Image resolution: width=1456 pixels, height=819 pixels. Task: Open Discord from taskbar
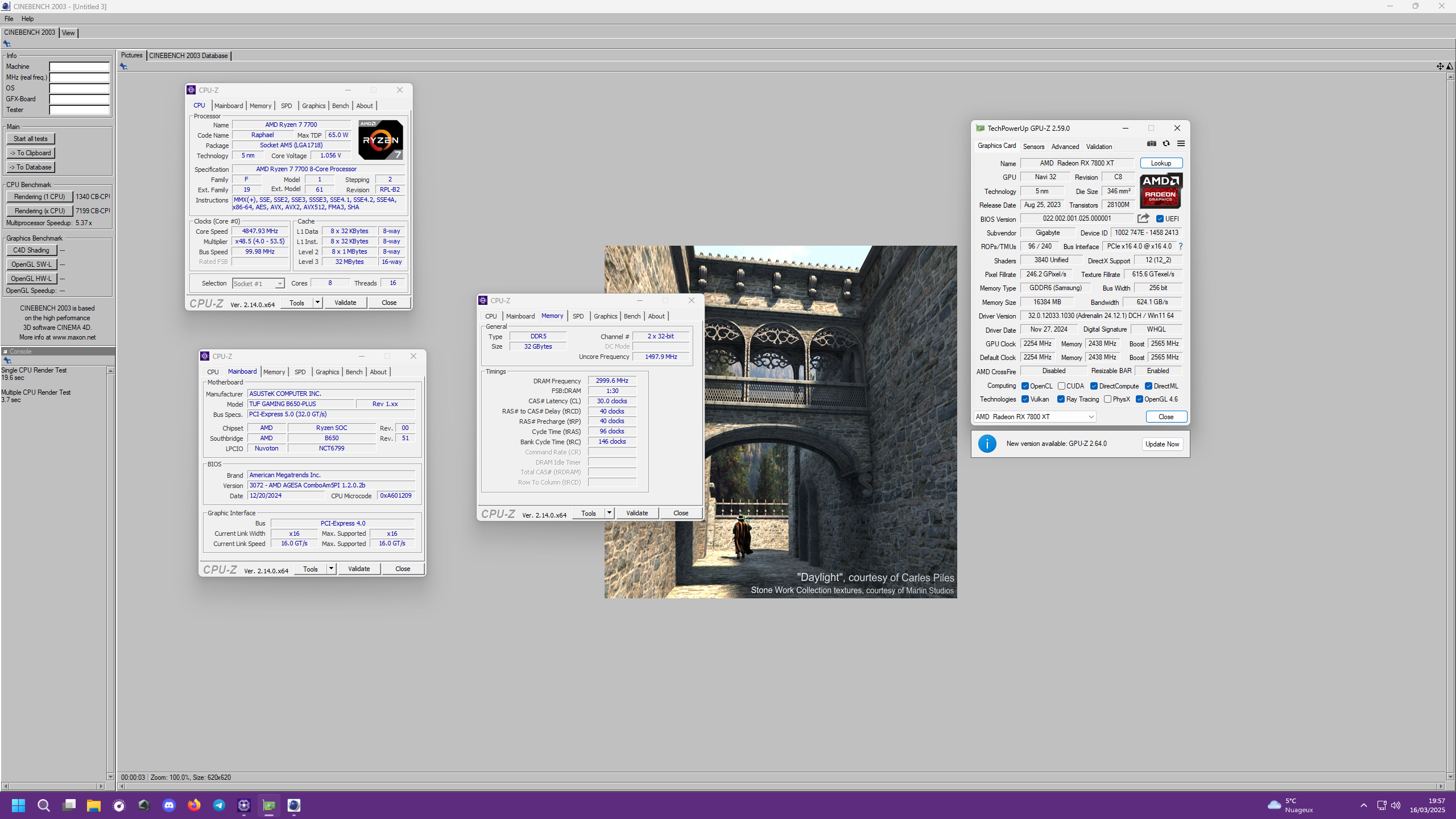click(169, 805)
